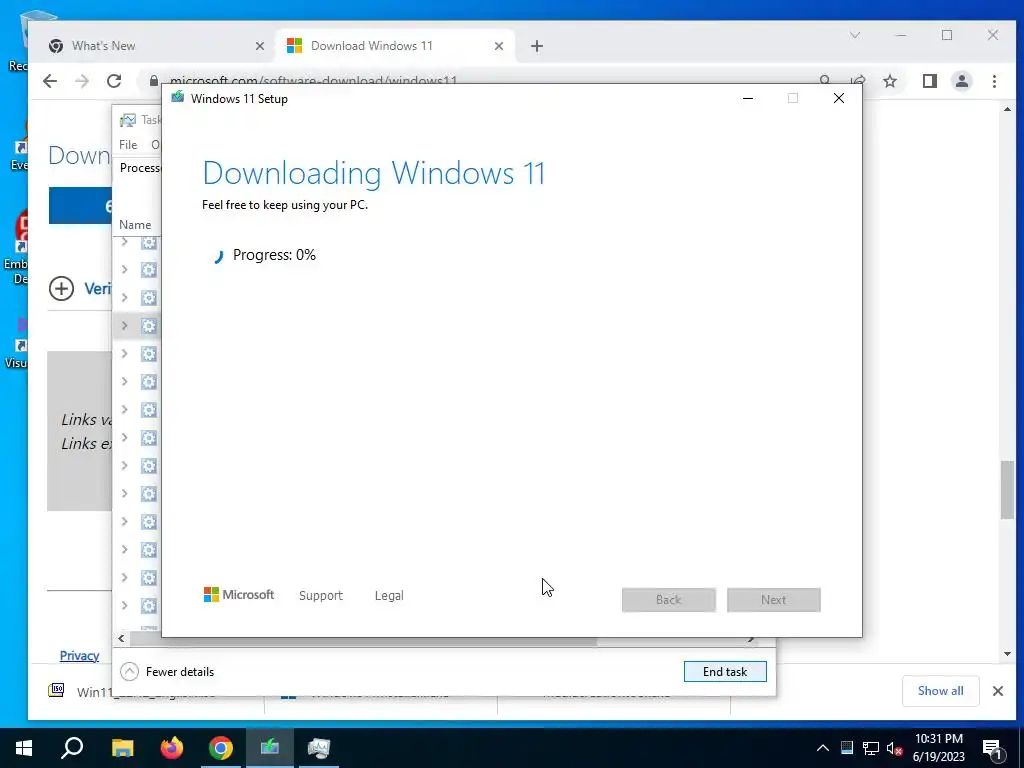Viewport: 1024px width, 768px height.
Task: Minimize the Windows 11 Setup window
Action: coord(748,99)
